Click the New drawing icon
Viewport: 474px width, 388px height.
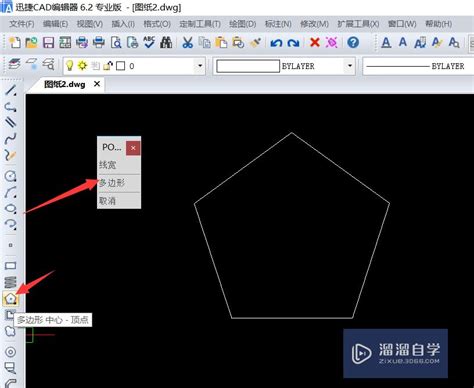(x=14, y=42)
